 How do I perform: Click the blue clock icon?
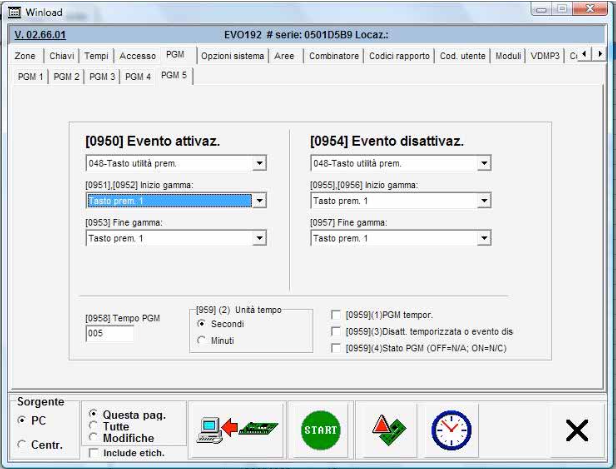[451, 430]
